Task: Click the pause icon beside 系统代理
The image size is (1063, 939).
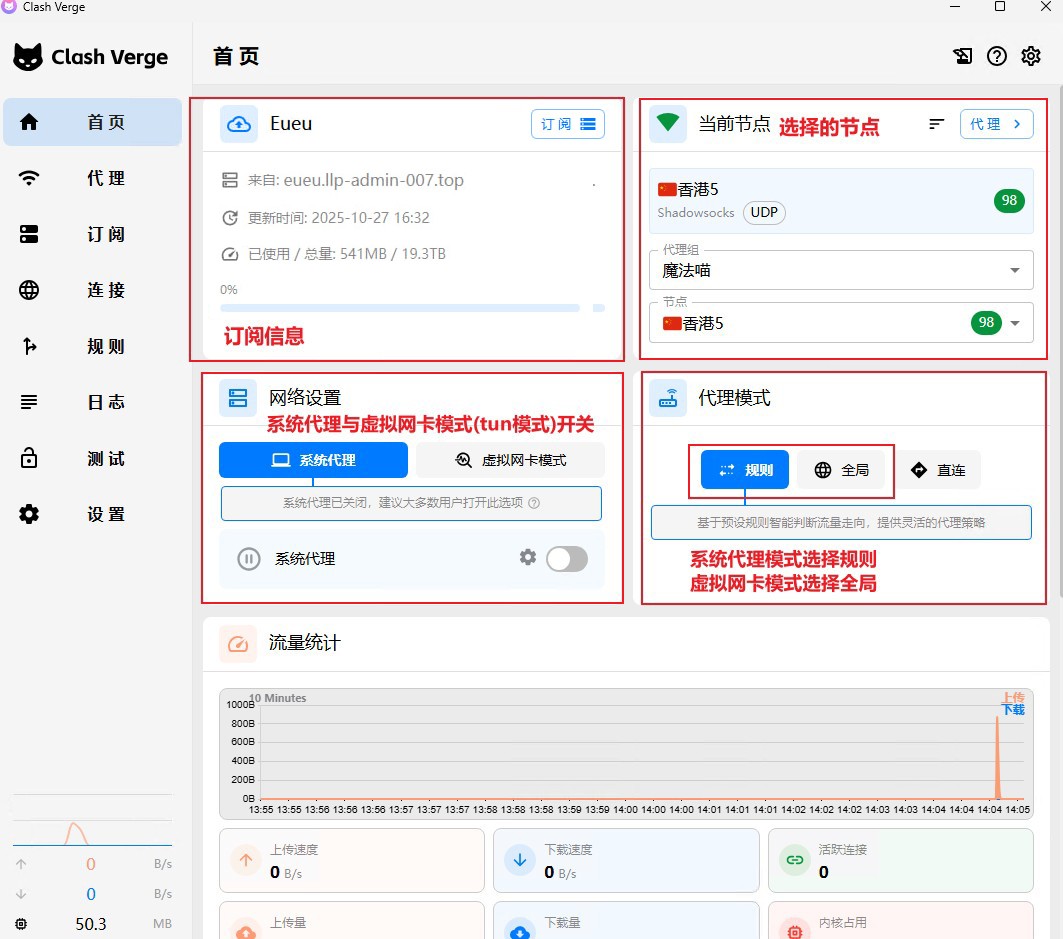Action: [249, 559]
